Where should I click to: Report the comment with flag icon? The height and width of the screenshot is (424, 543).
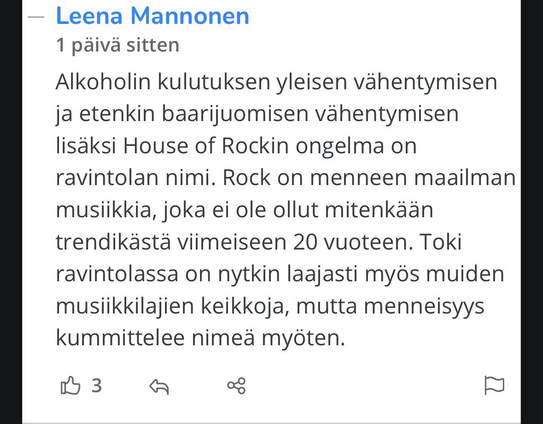494,385
